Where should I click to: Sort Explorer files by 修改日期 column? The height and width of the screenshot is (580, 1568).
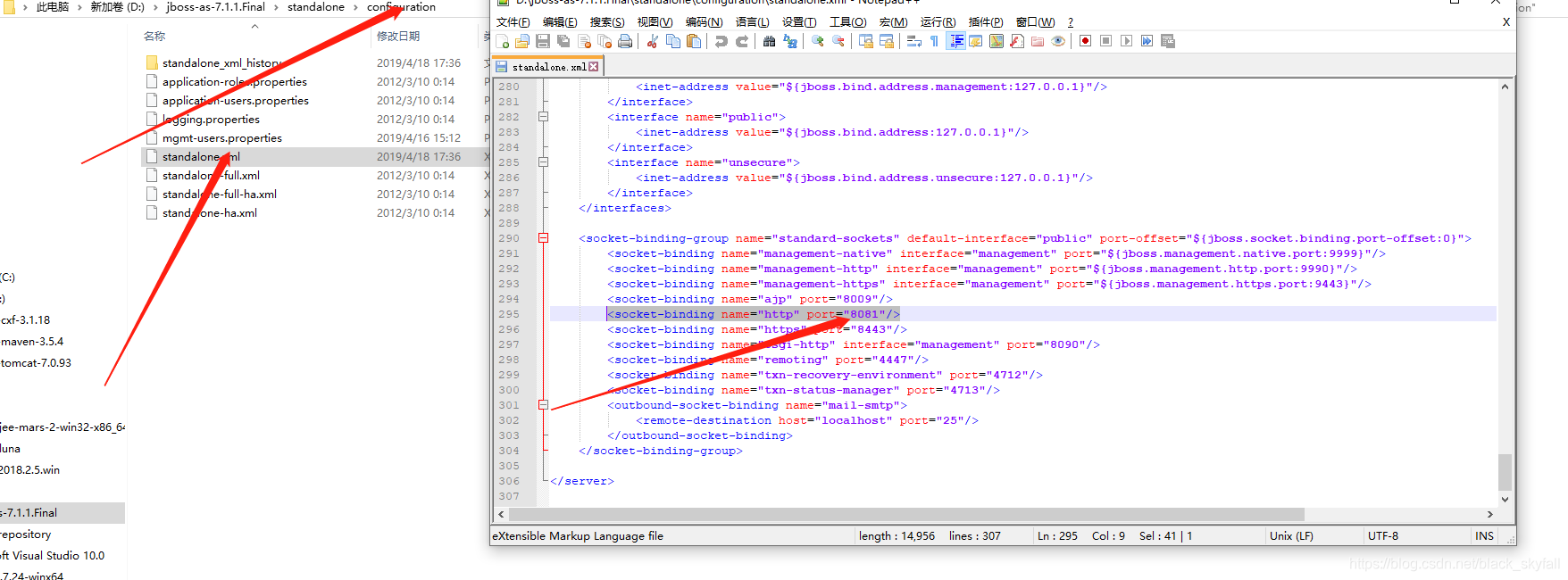coord(398,37)
